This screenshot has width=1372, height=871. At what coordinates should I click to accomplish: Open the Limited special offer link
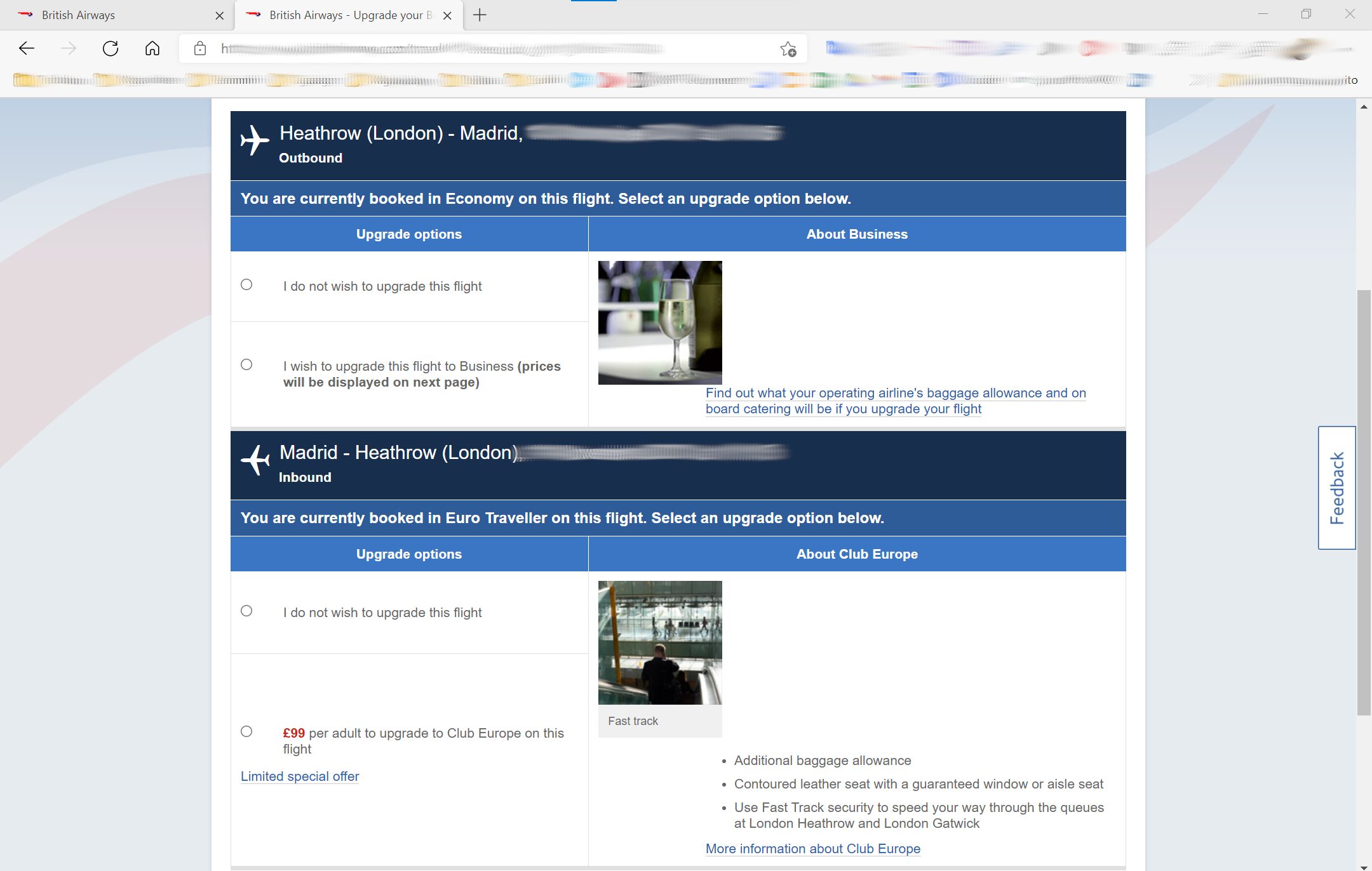click(x=300, y=776)
